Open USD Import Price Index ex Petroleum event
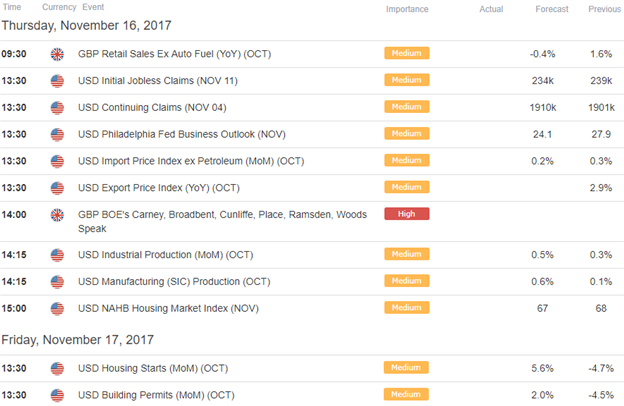 pos(191,161)
